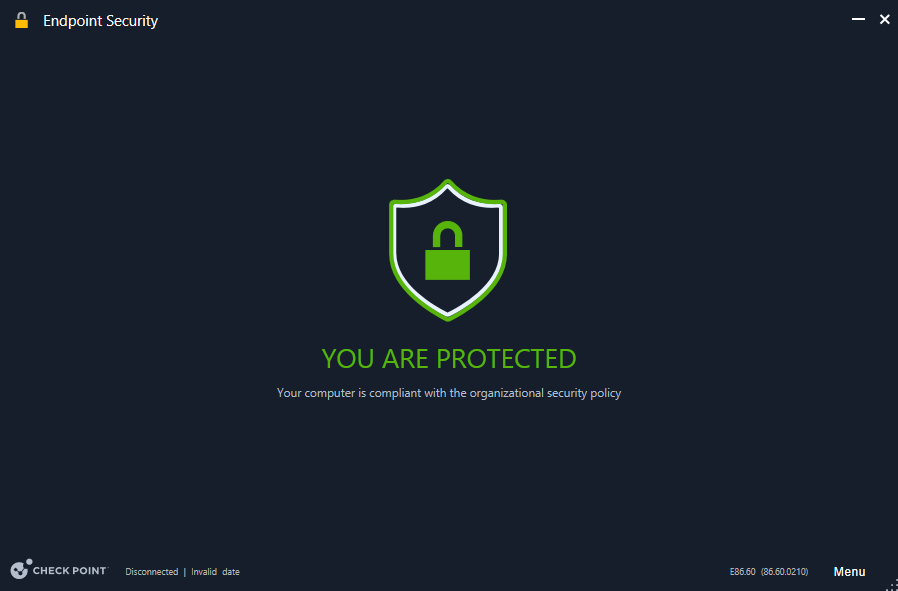The height and width of the screenshot is (591, 898).
Task: Click the Check Point round logo emblem
Action: pos(21,569)
